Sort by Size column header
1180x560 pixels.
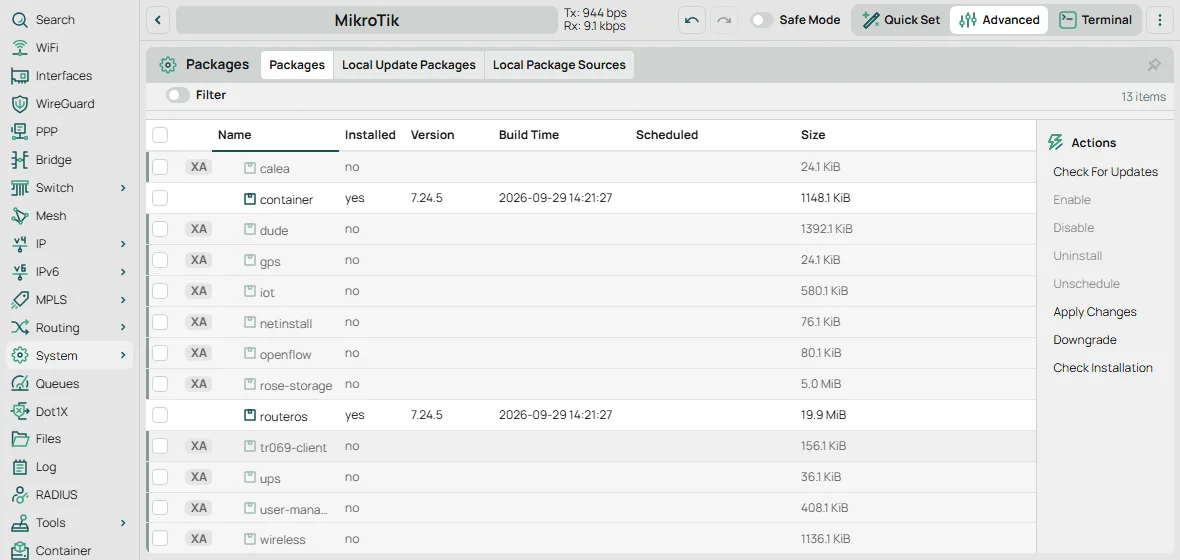point(813,135)
